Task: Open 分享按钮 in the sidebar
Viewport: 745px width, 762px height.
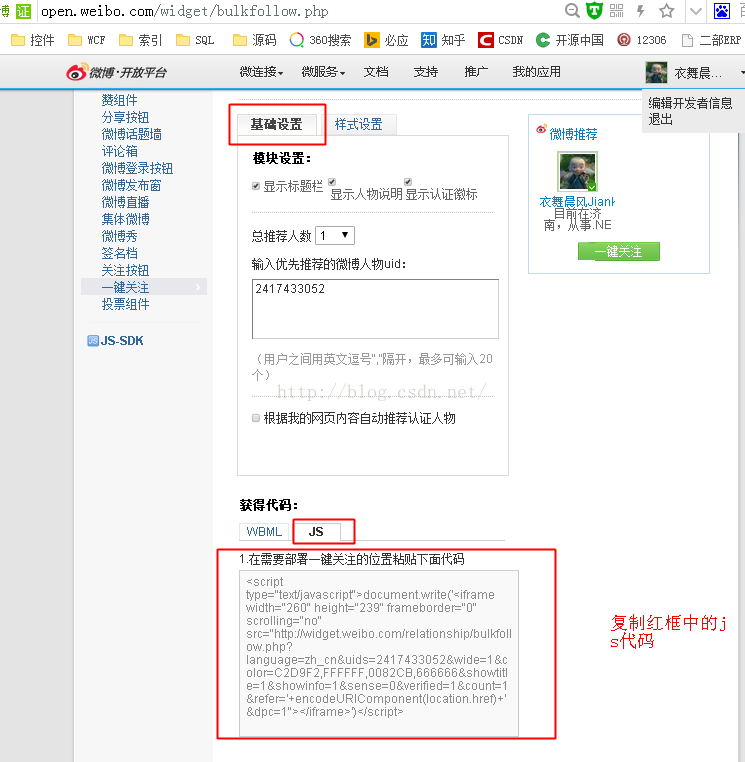Action: (x=125, y=117)
